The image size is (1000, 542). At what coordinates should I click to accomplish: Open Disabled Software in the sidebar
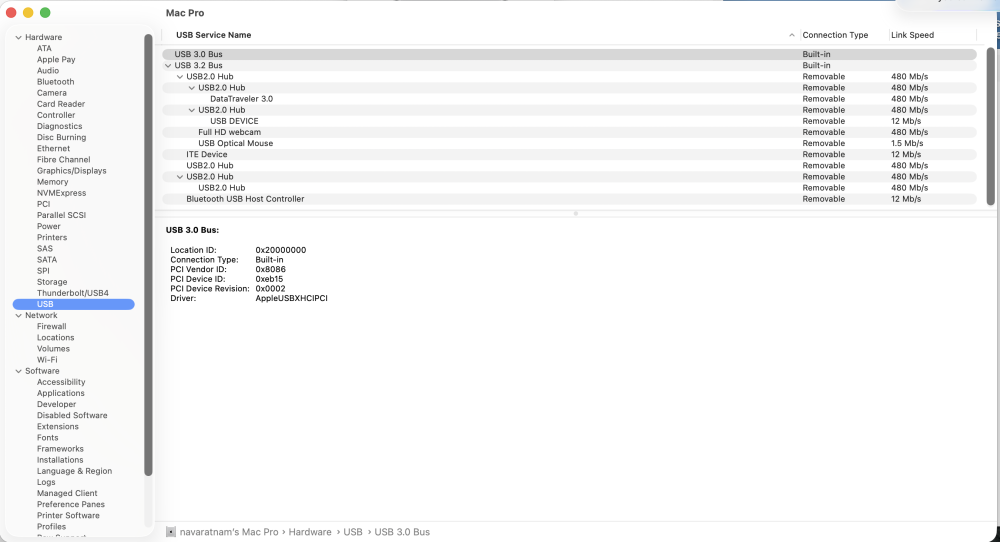pos(72,416)
